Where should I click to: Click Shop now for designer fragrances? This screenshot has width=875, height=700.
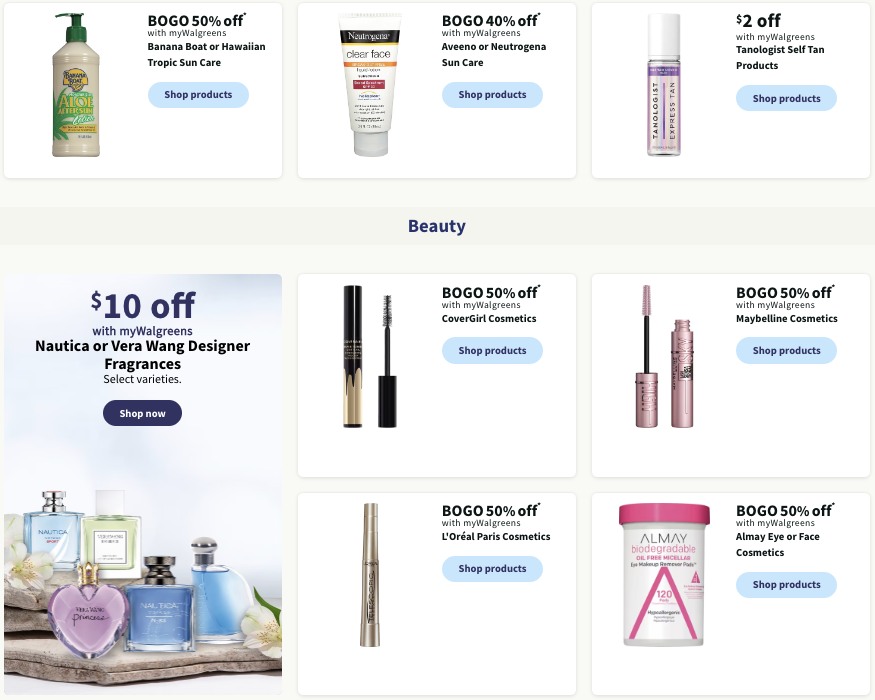142,413
